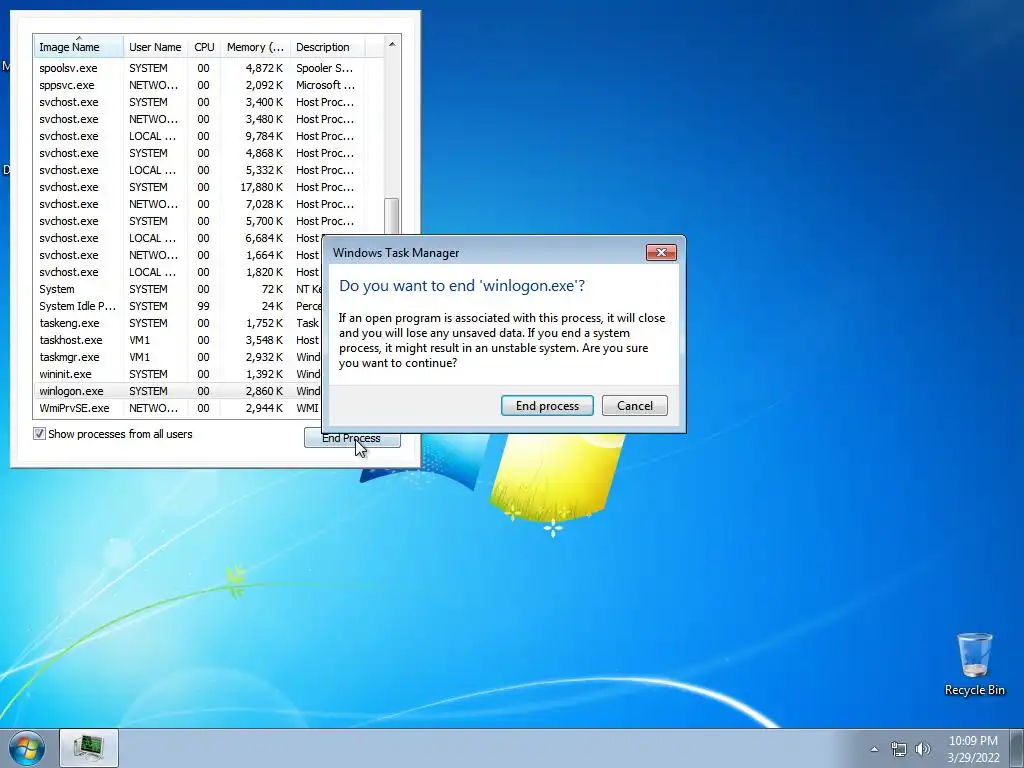
Task: Select the System process row
Action: [x=177, y=289]
